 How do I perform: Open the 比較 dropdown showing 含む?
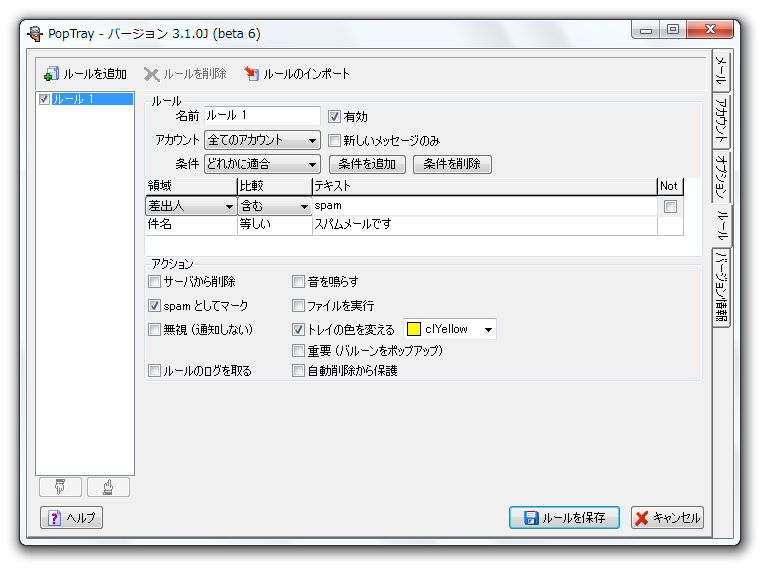pos(275,206)
